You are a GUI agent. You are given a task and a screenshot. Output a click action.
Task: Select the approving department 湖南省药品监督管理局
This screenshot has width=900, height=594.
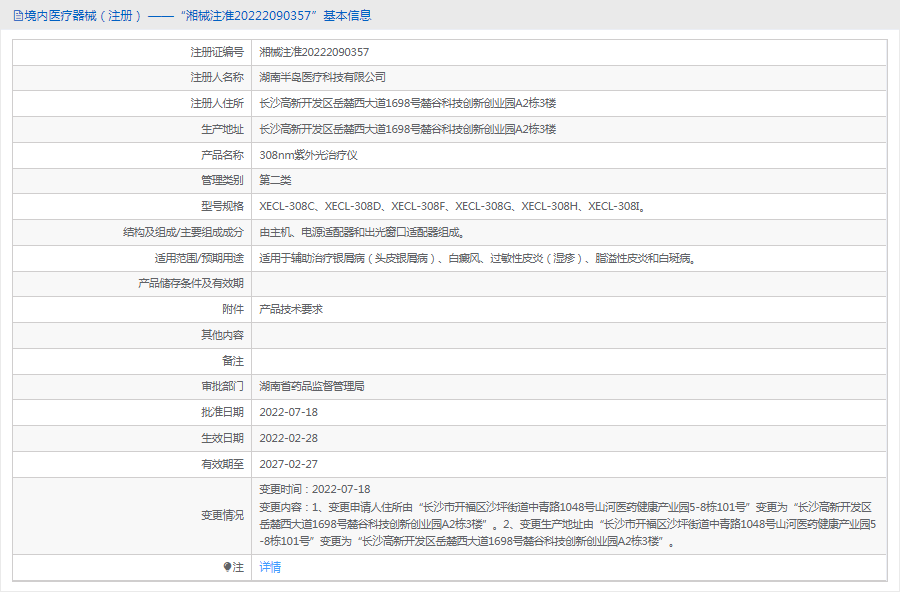click(x=312, y=386)
